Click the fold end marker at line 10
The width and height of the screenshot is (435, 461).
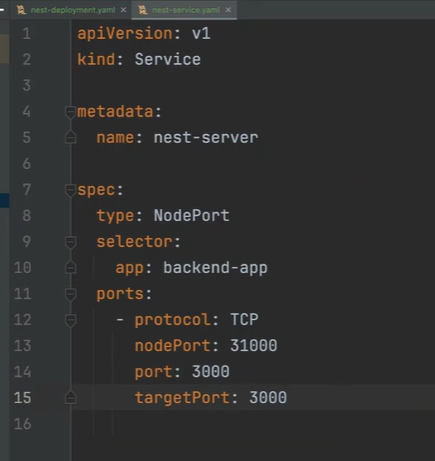(x=70, y=267)
